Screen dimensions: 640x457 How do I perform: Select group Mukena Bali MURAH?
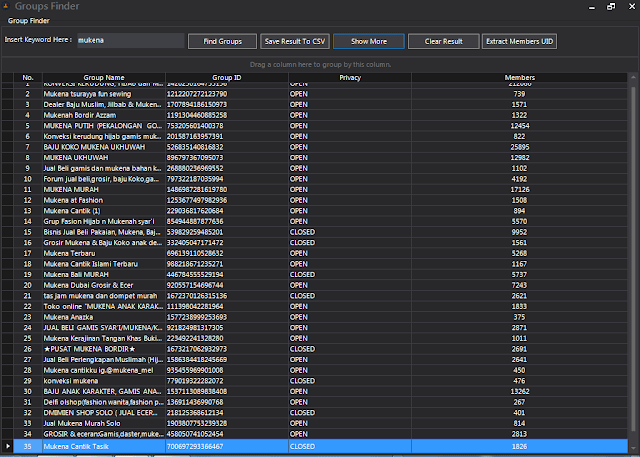click(76, 274)
